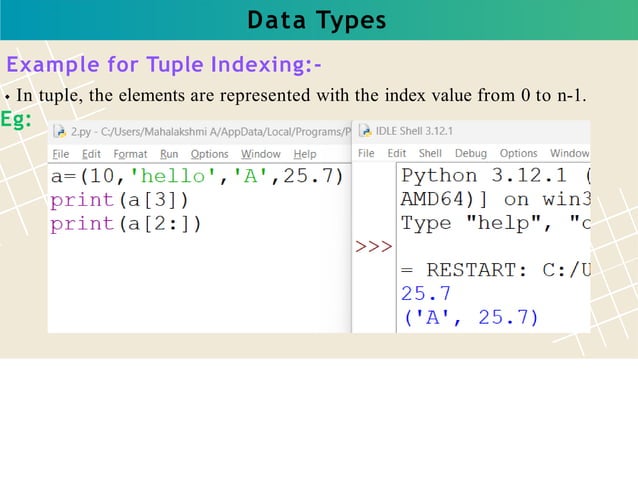The height and width of the screenshot is (478, 638).
Task: Open the Window menu in the 2.py editor
Action: [x=260, y=154]
